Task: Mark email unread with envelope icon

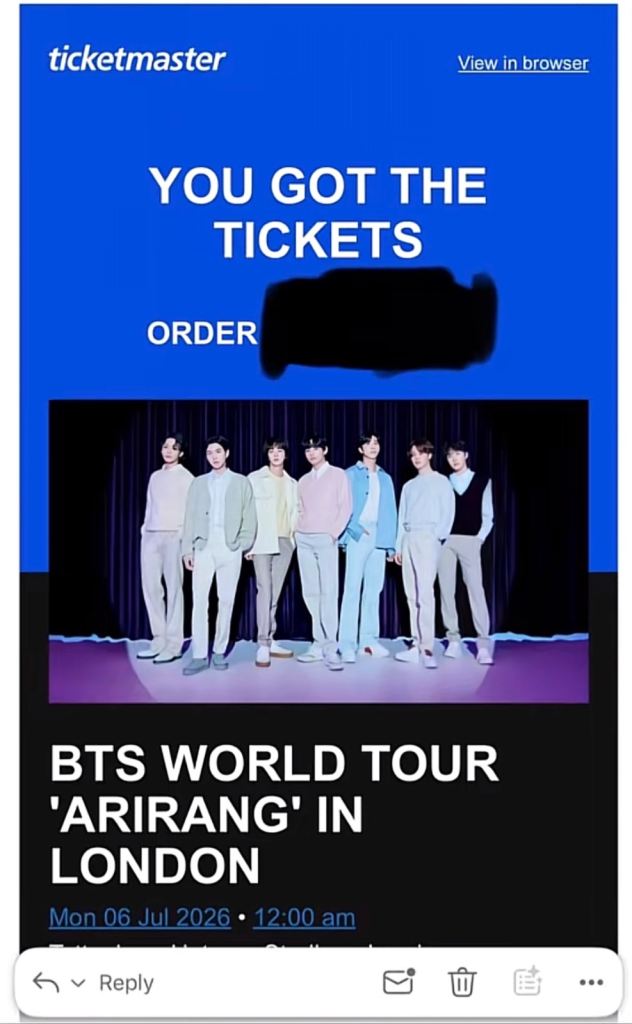Action: click(398, 981)
